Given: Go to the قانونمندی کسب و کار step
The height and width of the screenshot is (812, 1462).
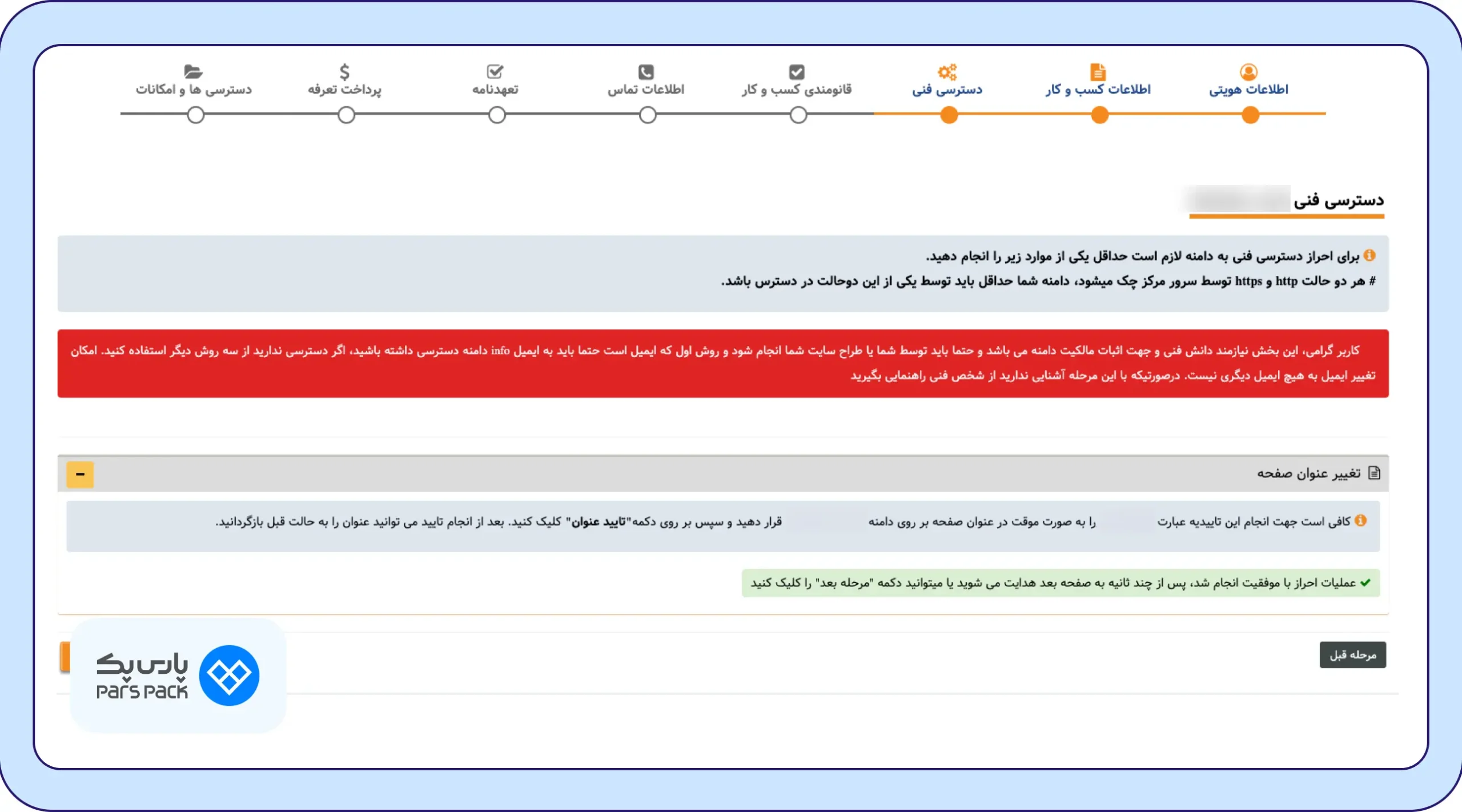Looking at the screenshot, I should (x=797, y=90).
